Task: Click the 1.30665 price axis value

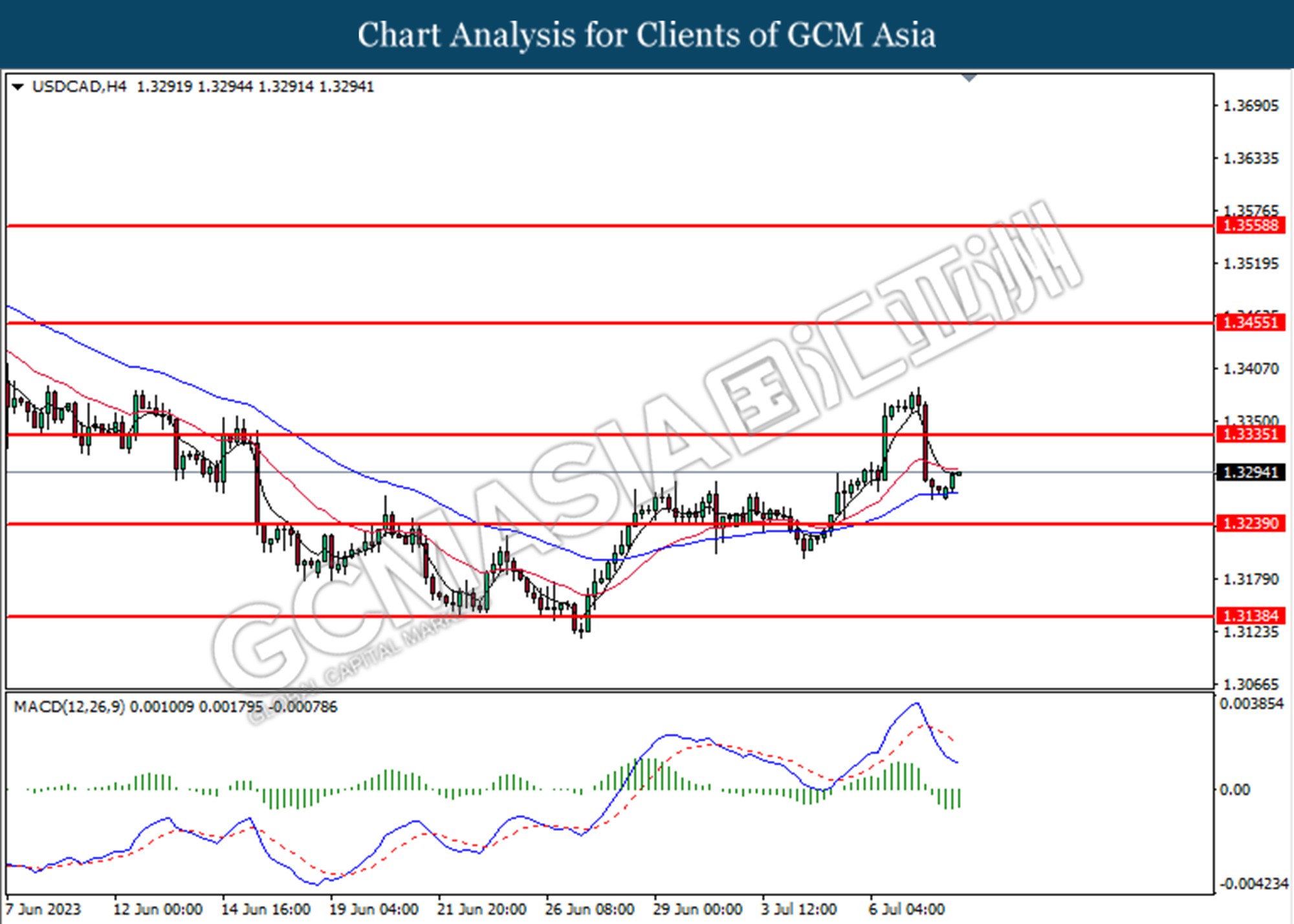Action: point(1251,685)
